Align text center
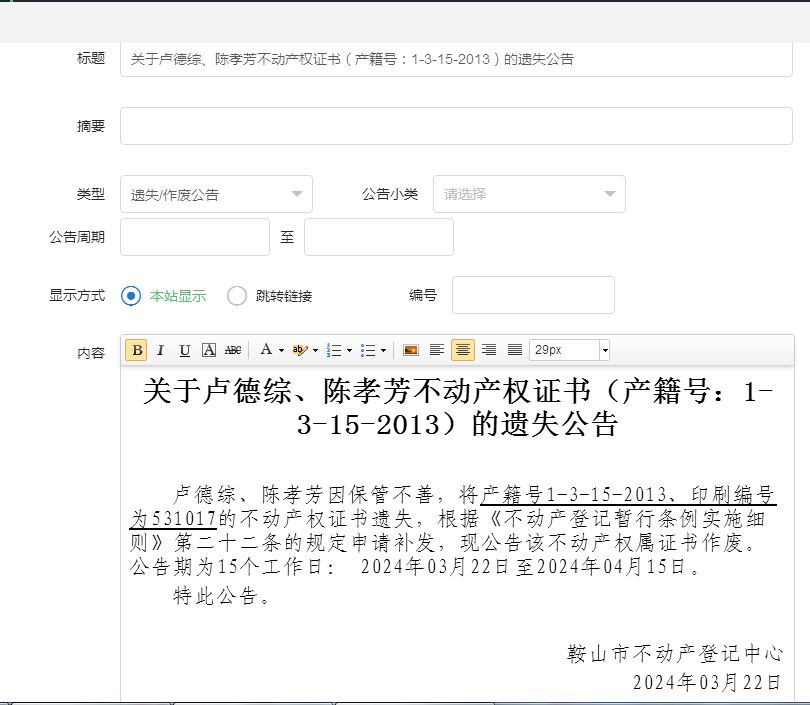Viewport: 810px width, 705px height. [x=463, y=350]
